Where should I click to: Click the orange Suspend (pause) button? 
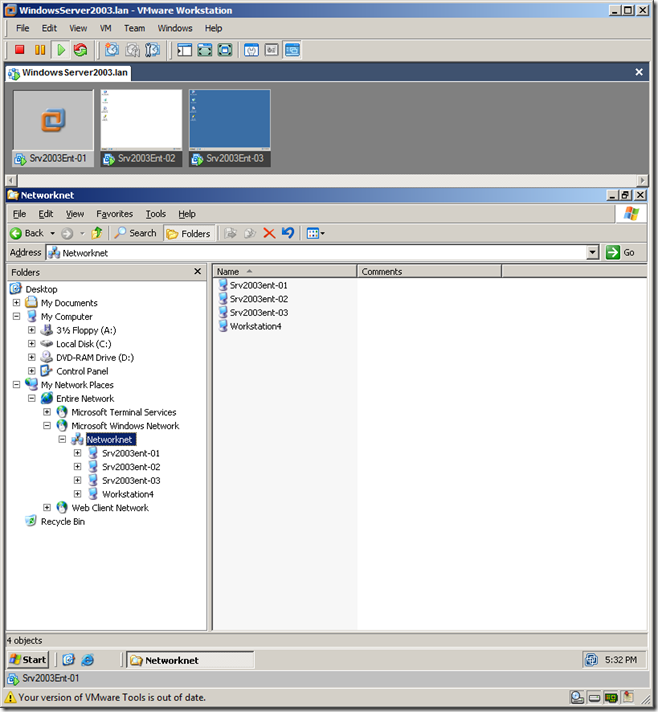point(40,49)
